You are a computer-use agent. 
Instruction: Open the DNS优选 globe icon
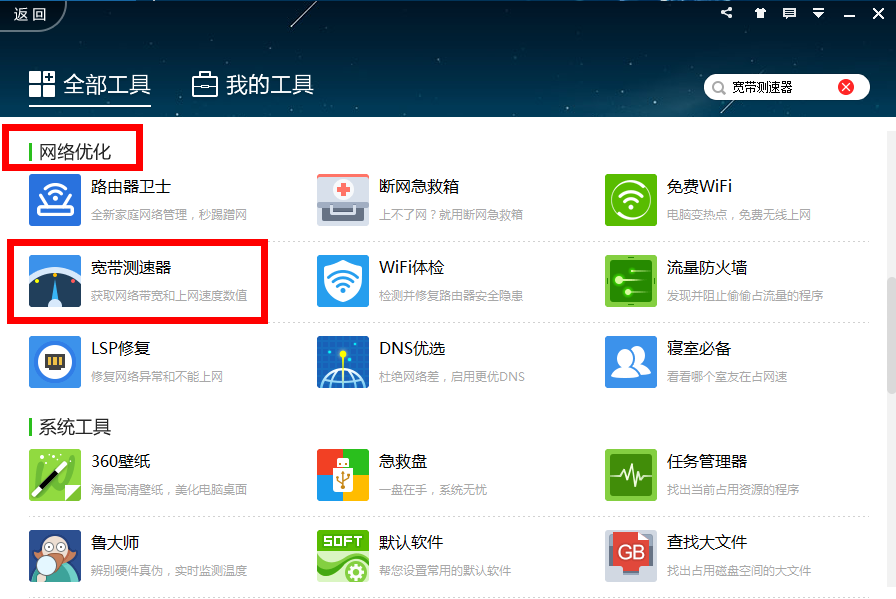pyautogui.click(x=343, y=362)
